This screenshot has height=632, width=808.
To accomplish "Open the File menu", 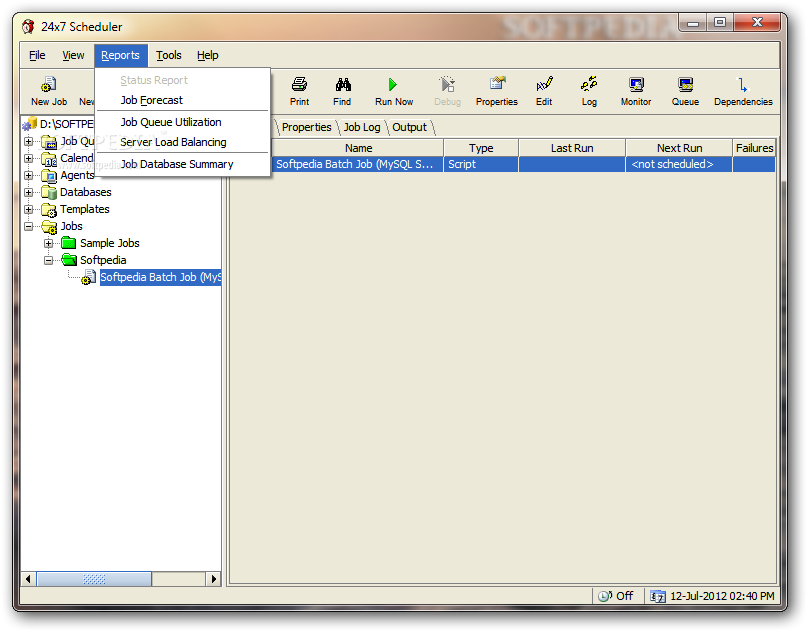I will [37, 55].
